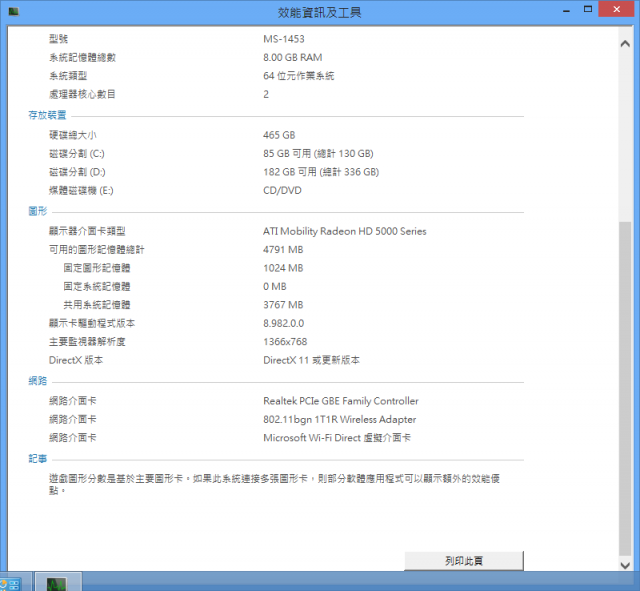Click the 顯示器介面卡類型 label
This screenshot has height=591, width=640.
coord(87,231)
